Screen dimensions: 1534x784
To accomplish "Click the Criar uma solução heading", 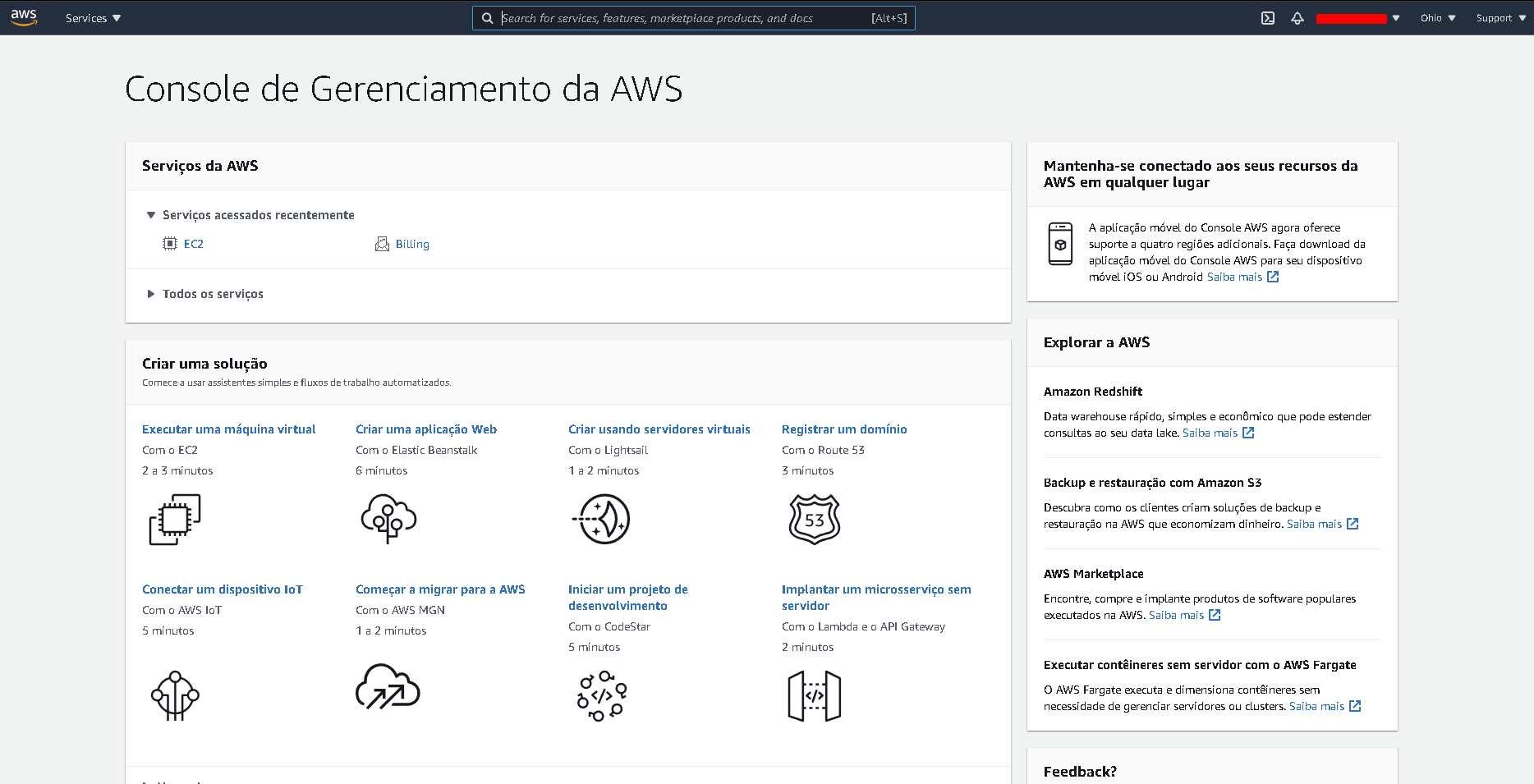I will coord(204,364).
